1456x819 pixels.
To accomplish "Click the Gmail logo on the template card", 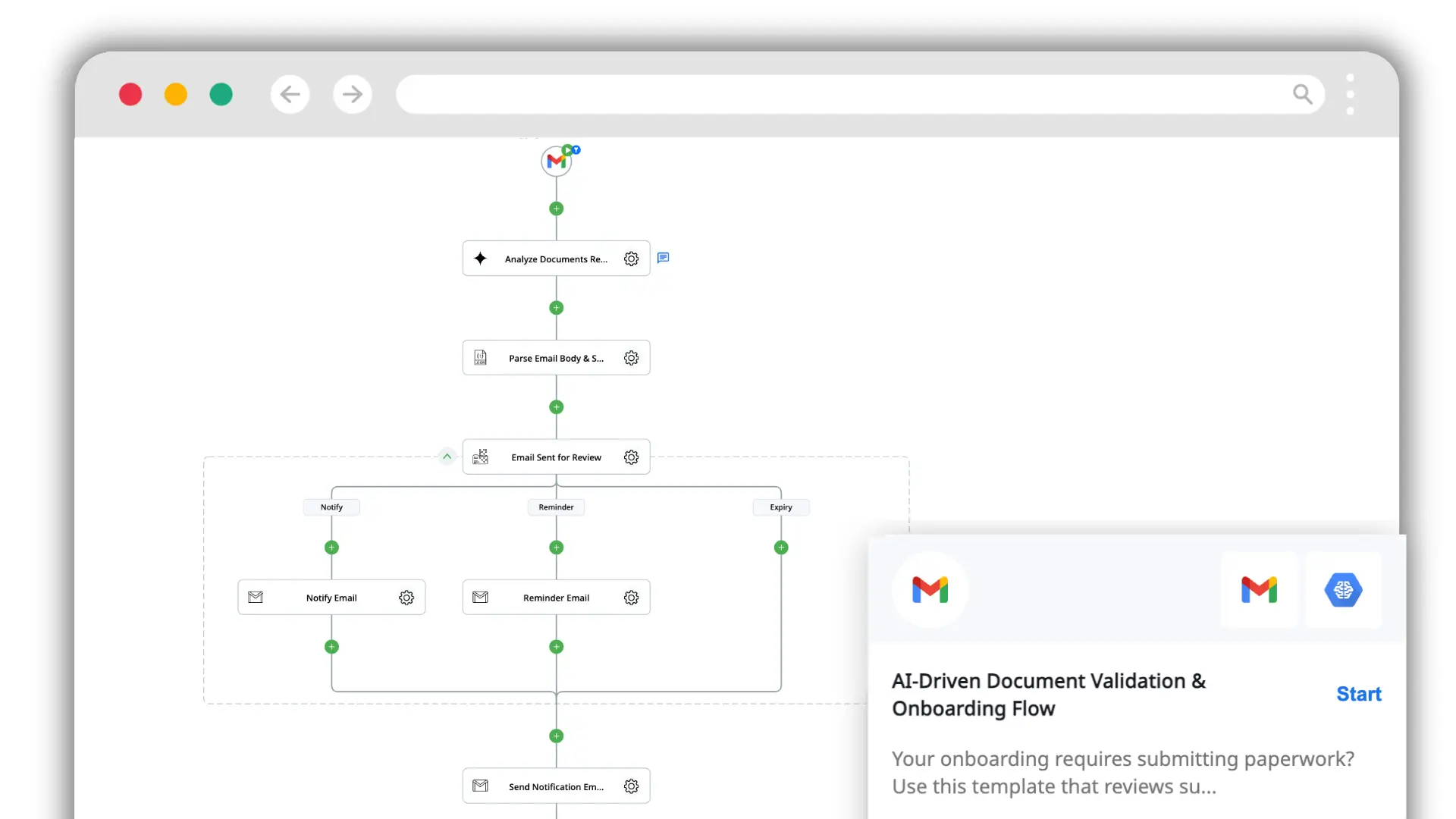I will [1260, 591].
